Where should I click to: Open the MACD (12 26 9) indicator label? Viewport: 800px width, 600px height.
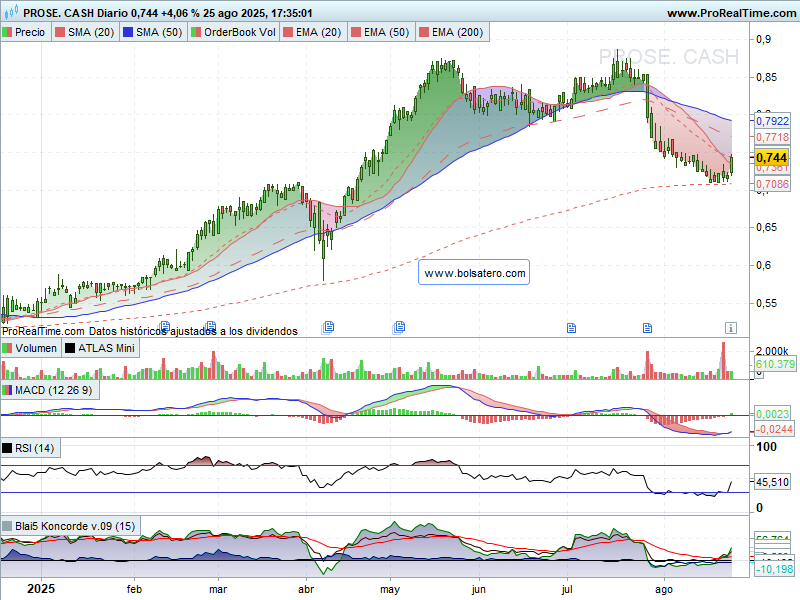(x=52, y=389)
